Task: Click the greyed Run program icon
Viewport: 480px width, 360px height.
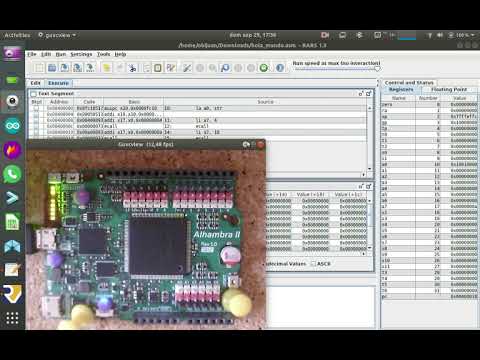Action: pyautogui.click(x=200, y=68)
